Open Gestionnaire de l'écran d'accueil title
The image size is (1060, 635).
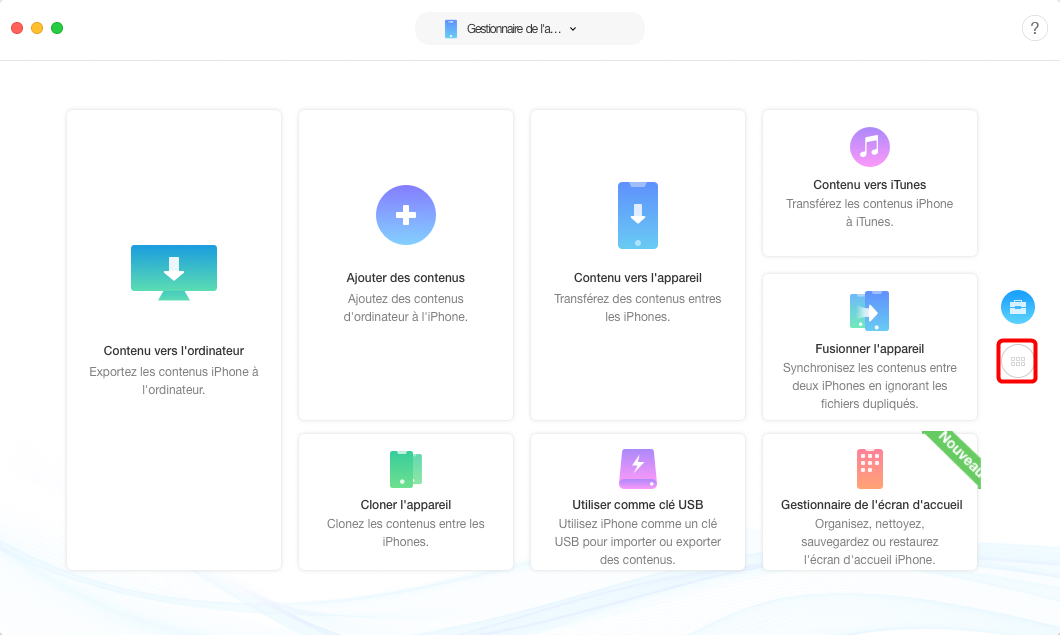[871, 504]
